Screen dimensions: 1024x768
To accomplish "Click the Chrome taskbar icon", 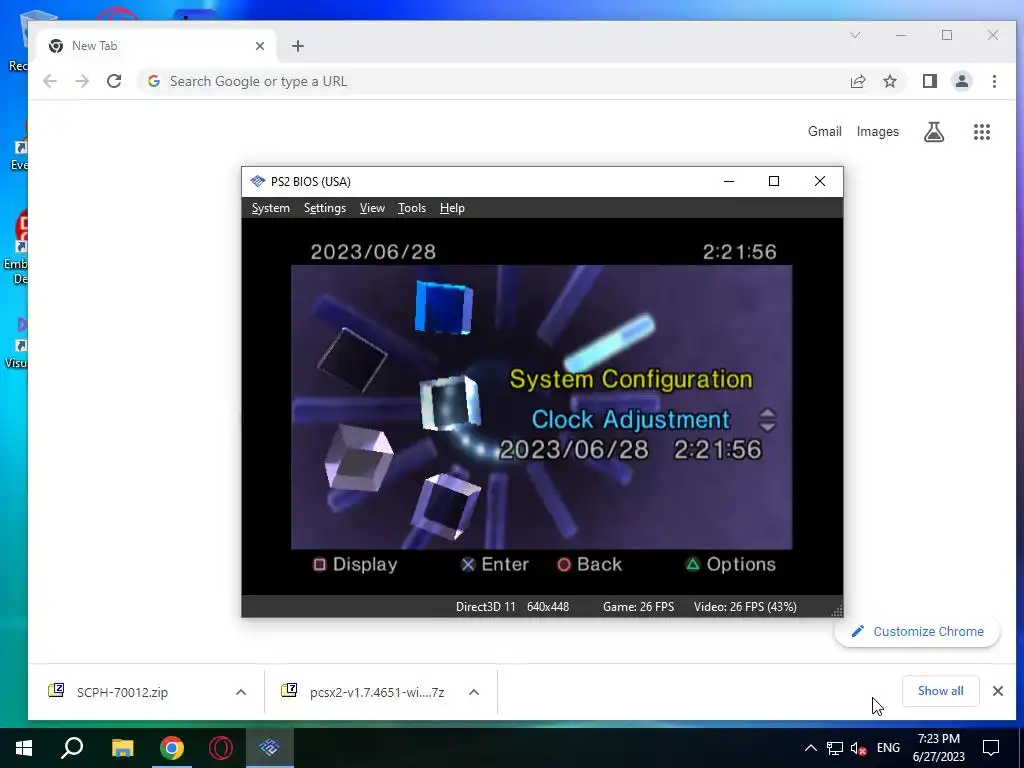I will click(x=172, y=748).
